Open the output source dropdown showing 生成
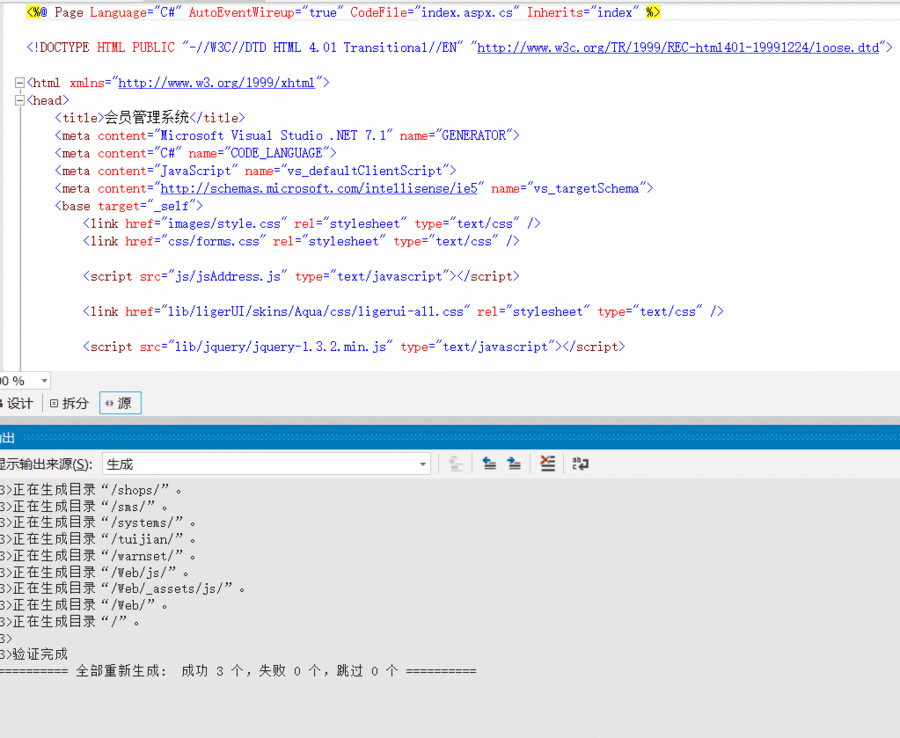900x738 pixels. pos(266,464)
